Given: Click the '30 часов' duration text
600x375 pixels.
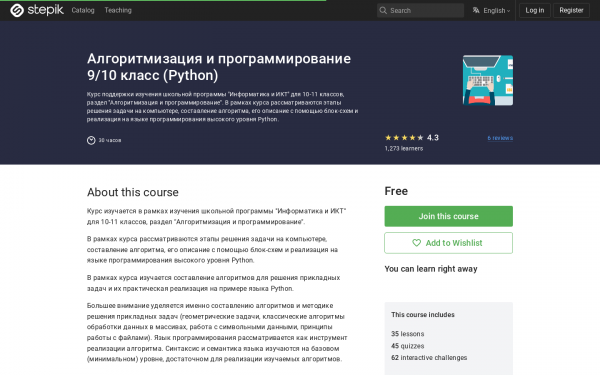Looking at the screenshot, I should 110,140.
